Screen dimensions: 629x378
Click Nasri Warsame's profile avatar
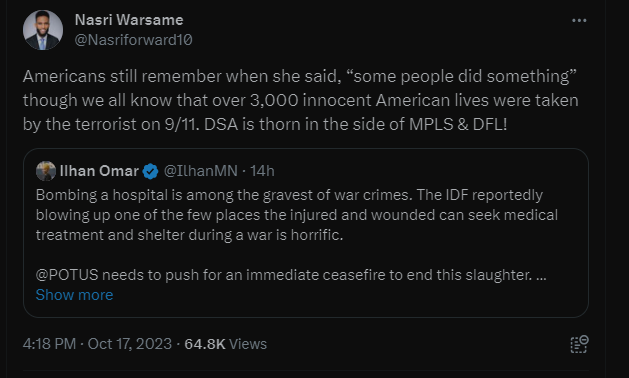[x=43, y=30]
